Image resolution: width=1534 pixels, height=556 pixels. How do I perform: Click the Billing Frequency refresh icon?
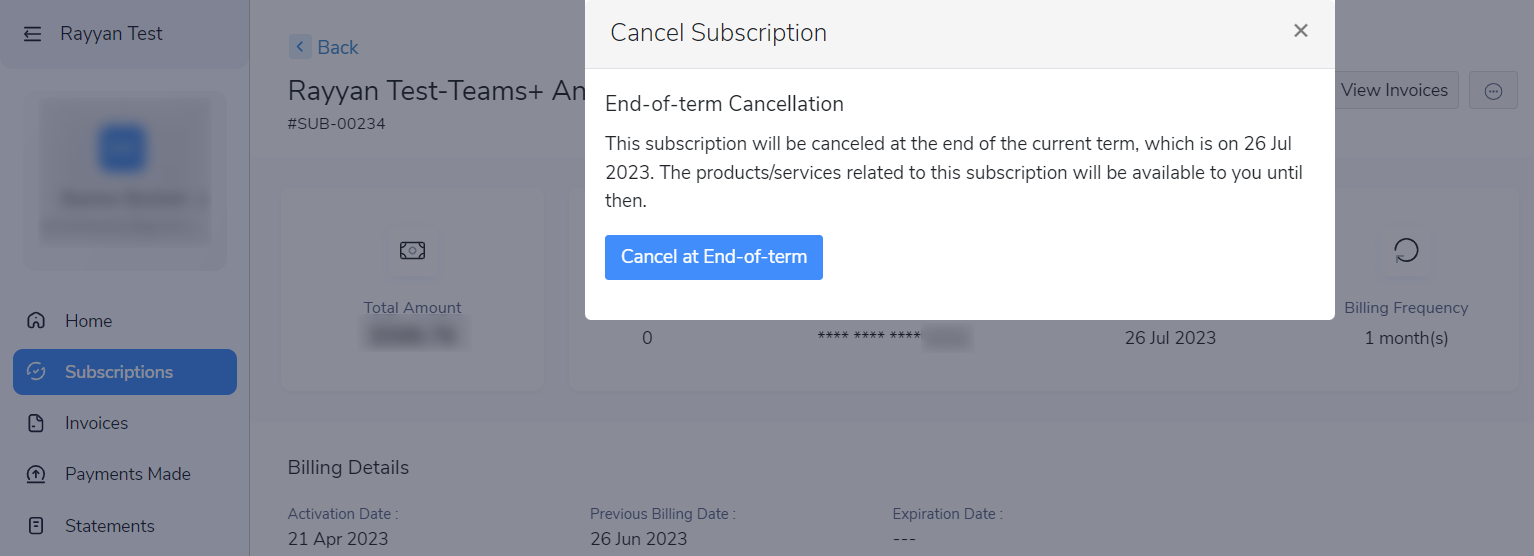pos(1406,250)
